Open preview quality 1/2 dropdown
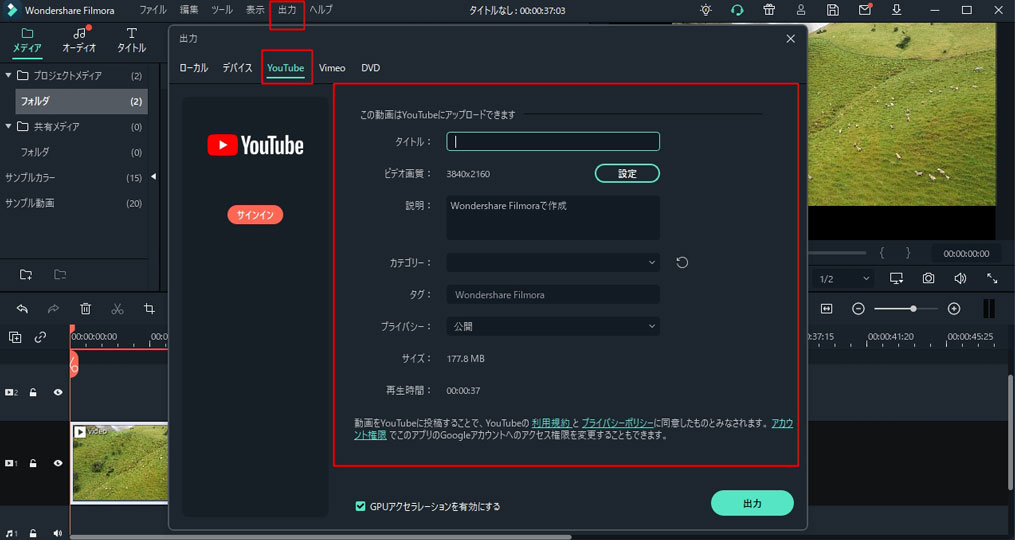The height and width of the screenshot is (540, 1015). coord(843,278)
